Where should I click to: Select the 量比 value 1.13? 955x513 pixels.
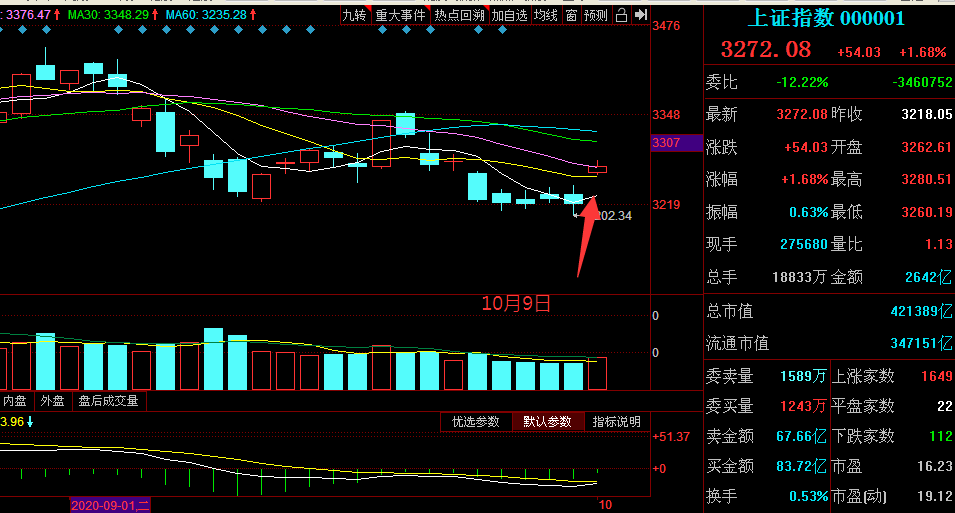[939, 244]
